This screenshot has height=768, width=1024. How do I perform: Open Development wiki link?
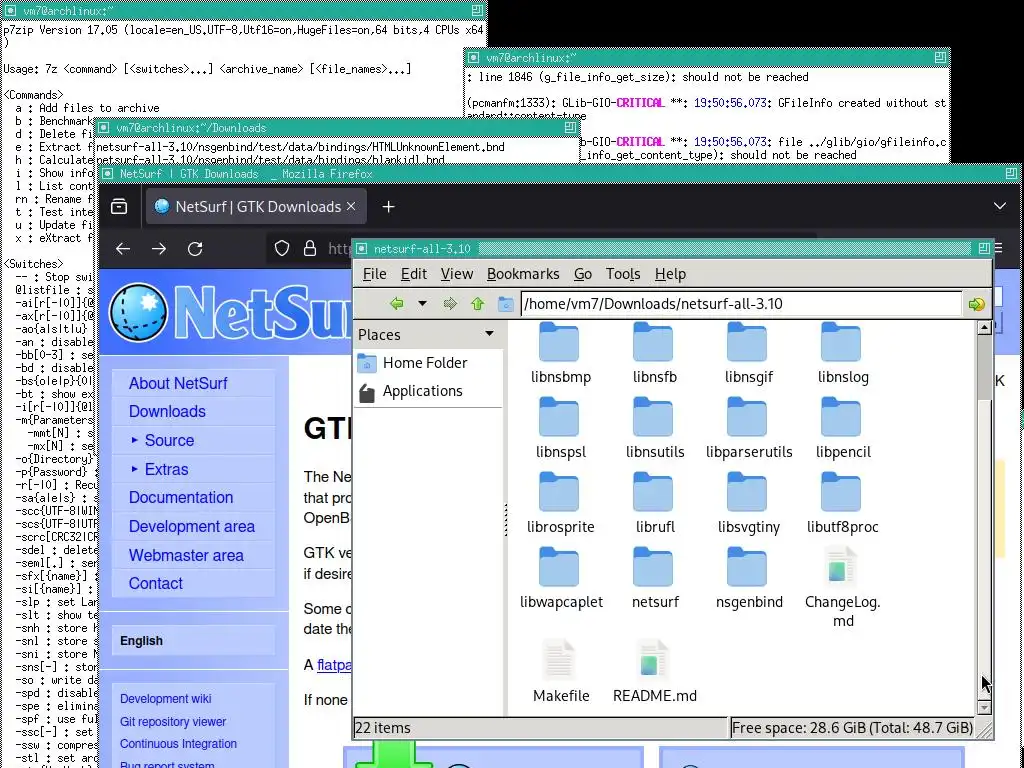(165, 699)
